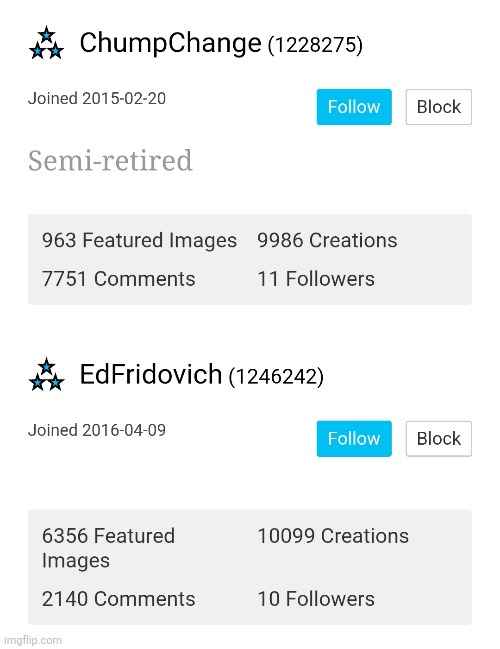
Task: Click the Semi-retired tagline text
Action: click(x=110, y=160)
